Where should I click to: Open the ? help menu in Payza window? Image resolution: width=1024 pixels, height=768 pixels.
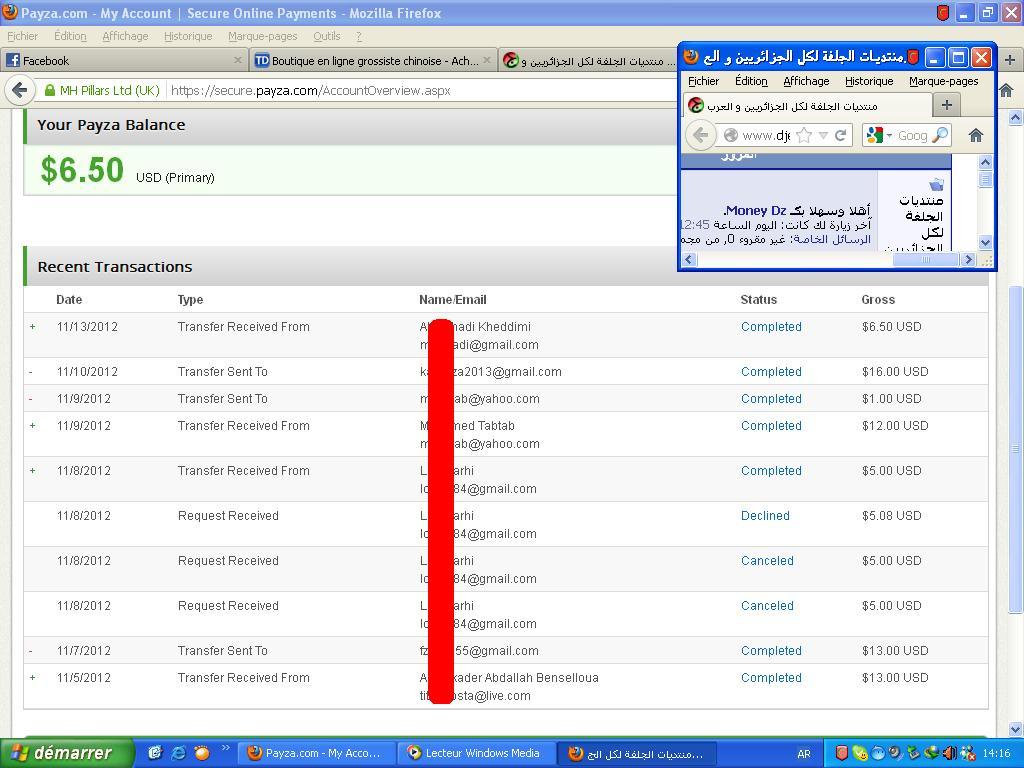(359, 36)
